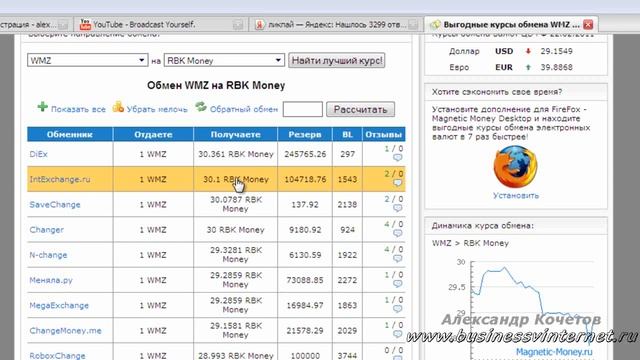
Task: Open review comment bubble in MegaExchange row
Action: 398,309
